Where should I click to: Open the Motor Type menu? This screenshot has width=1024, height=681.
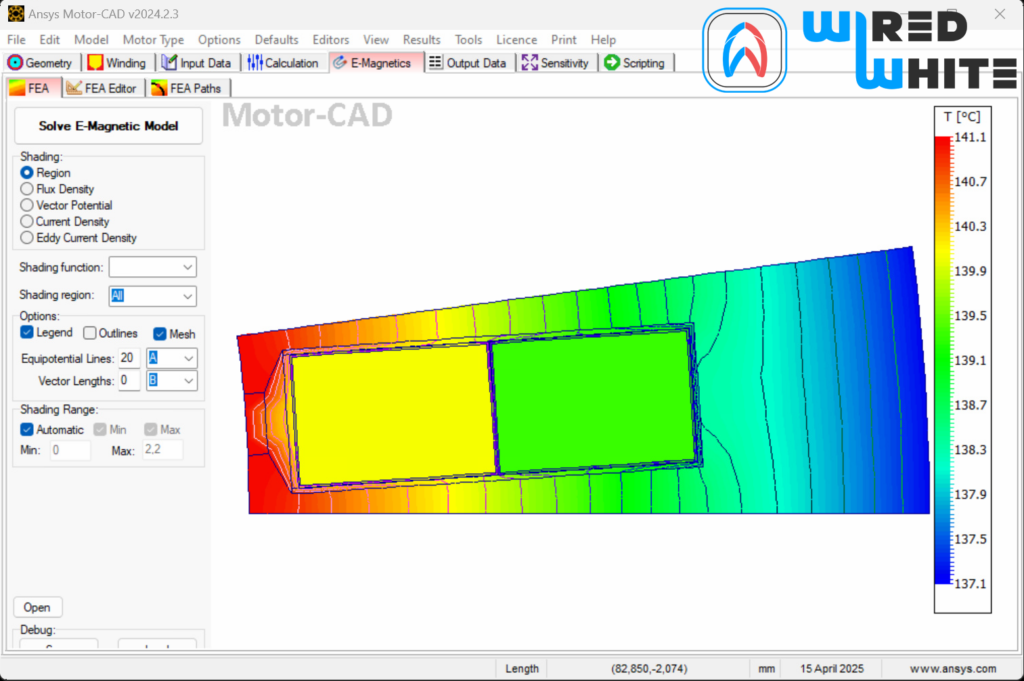(153, 40)
